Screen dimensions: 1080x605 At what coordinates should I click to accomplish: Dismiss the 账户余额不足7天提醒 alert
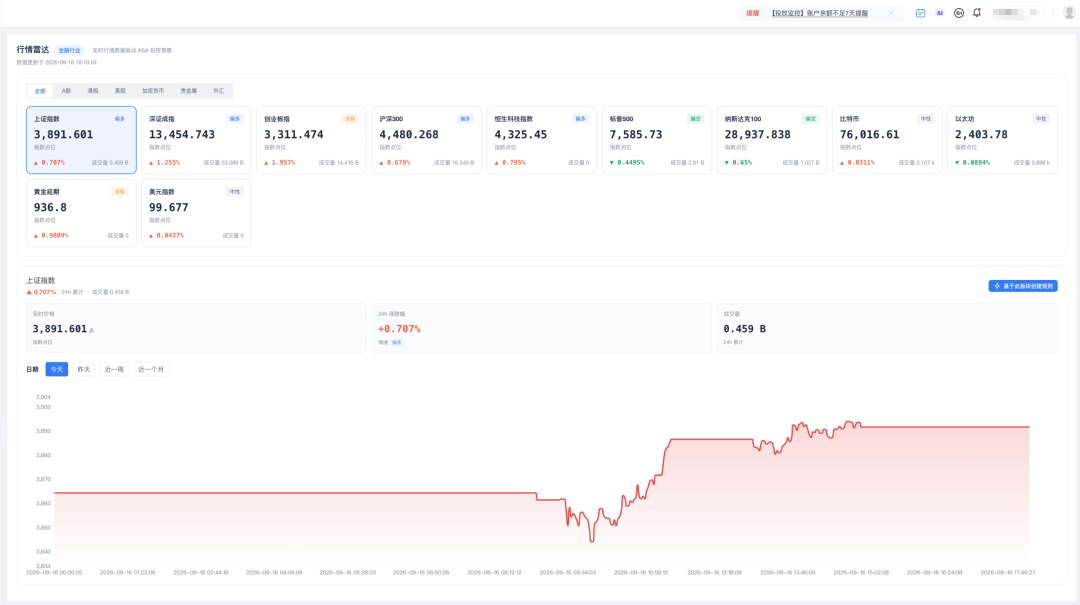click(891, 13)
